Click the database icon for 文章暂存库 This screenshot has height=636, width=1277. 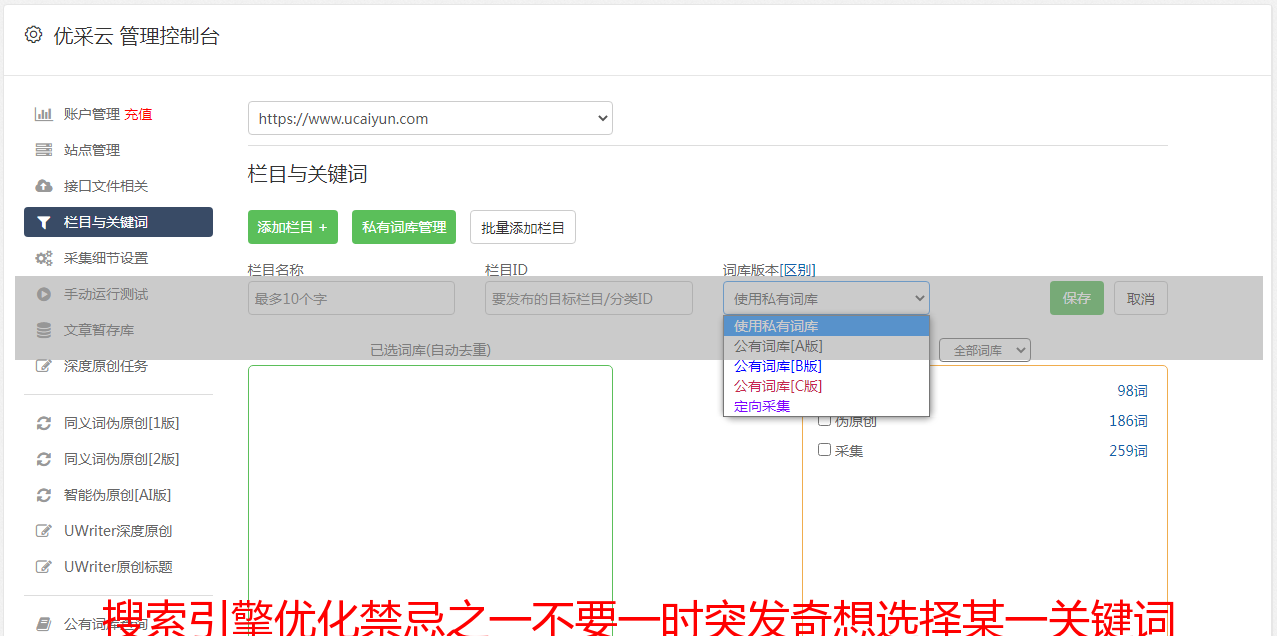(x=44, y=330)
